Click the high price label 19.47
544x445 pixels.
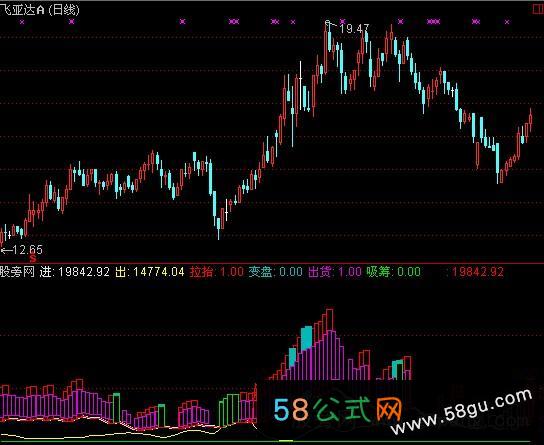pos(355,29)
